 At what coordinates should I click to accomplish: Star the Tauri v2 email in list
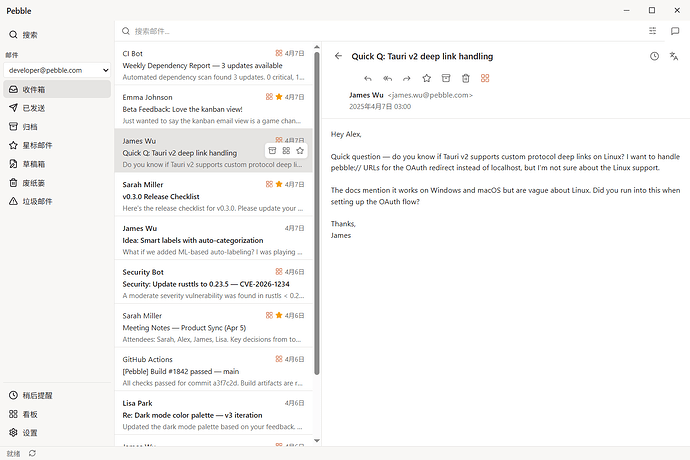click(300, 151)
